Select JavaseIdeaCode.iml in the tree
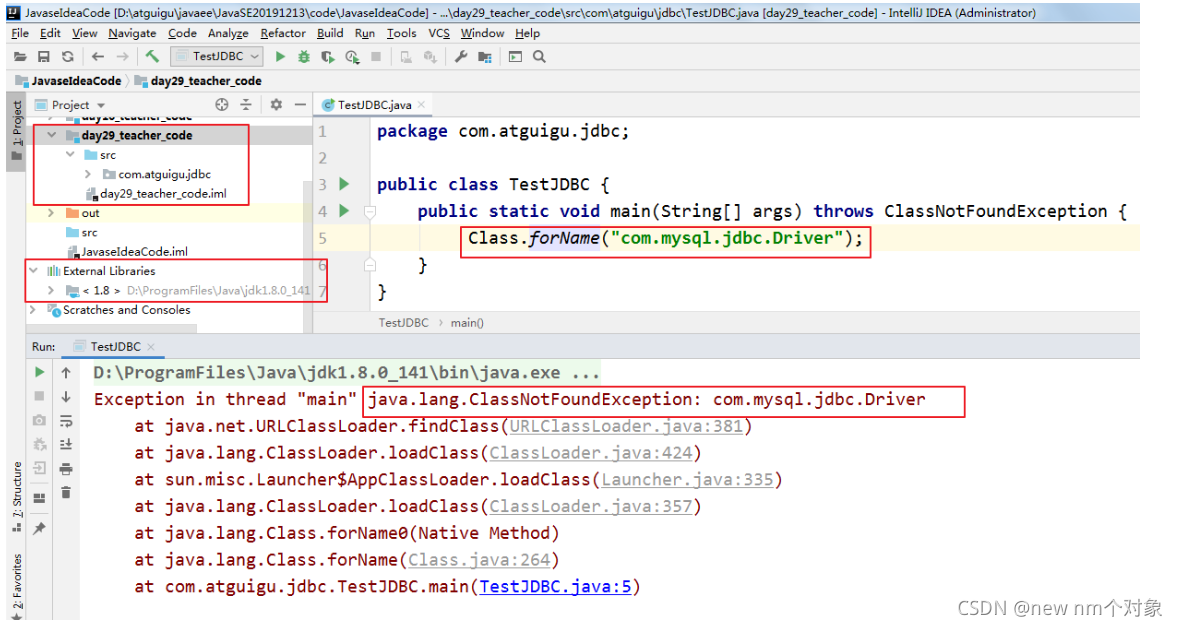Image resolution: width=1178 pixels, height=626 pixels. click(128, 252)
